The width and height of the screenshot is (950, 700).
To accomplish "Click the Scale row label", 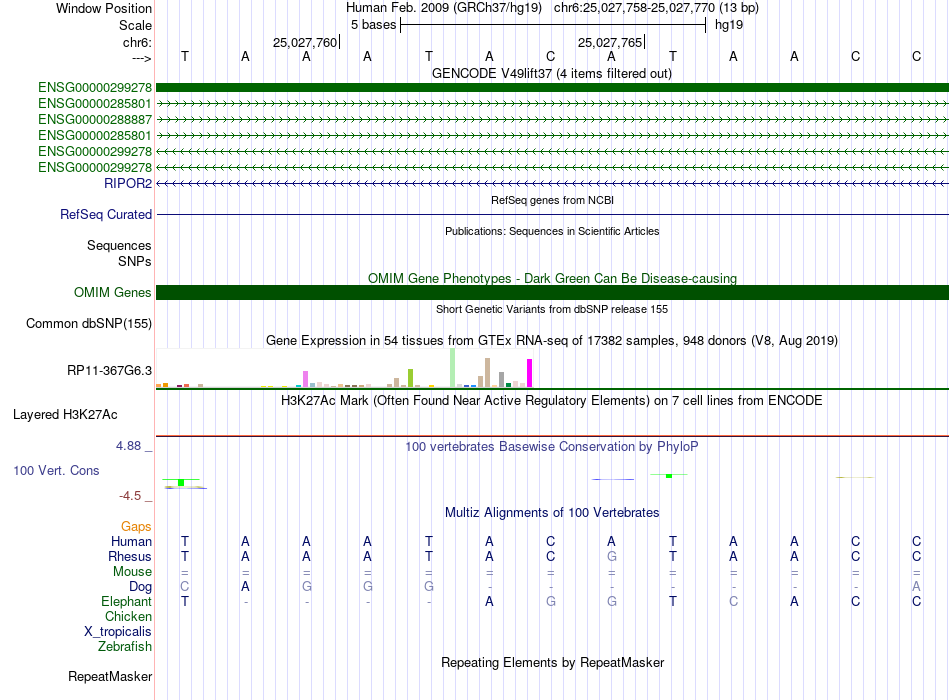I will click(x=136, y=25).
